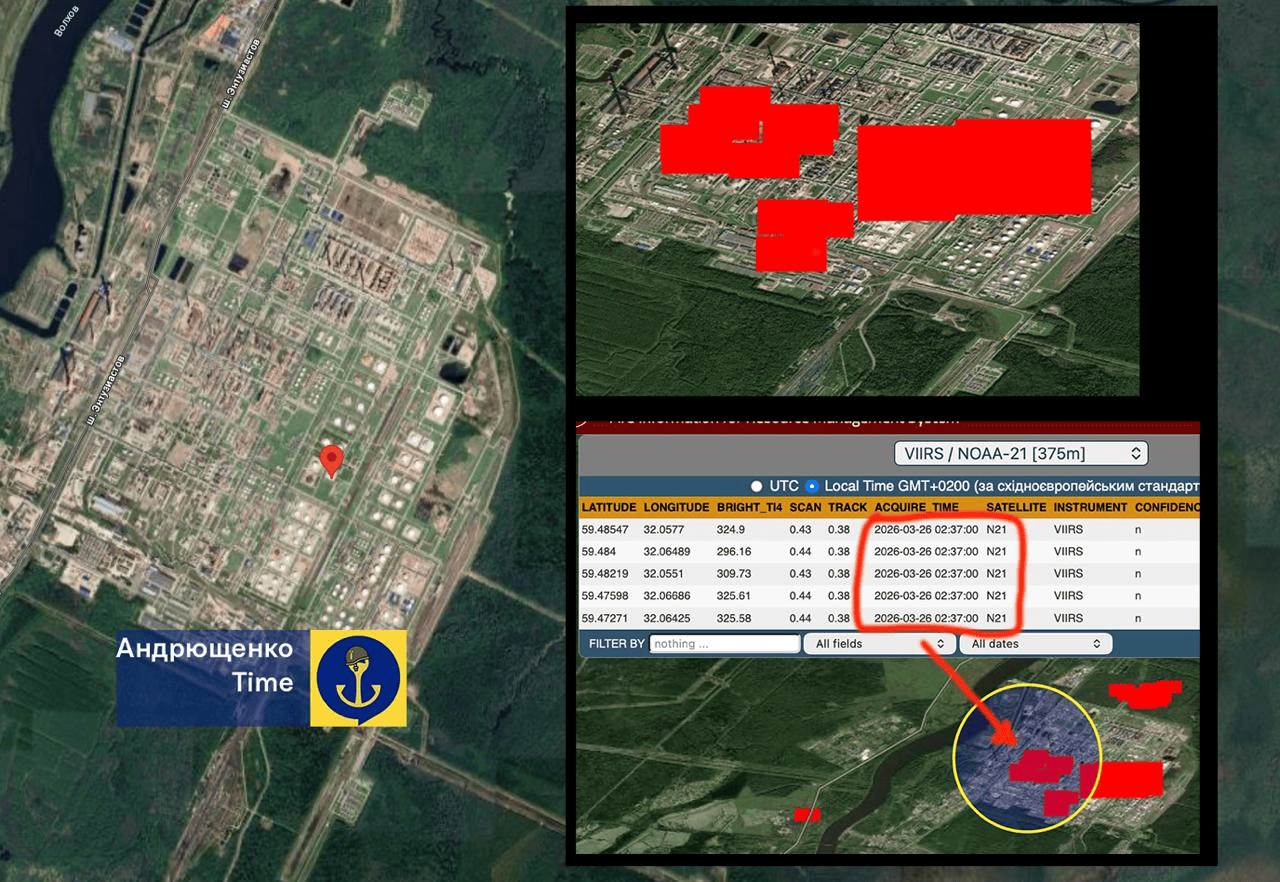Click the INSTRUMENT column header

tap(1090, 507)
